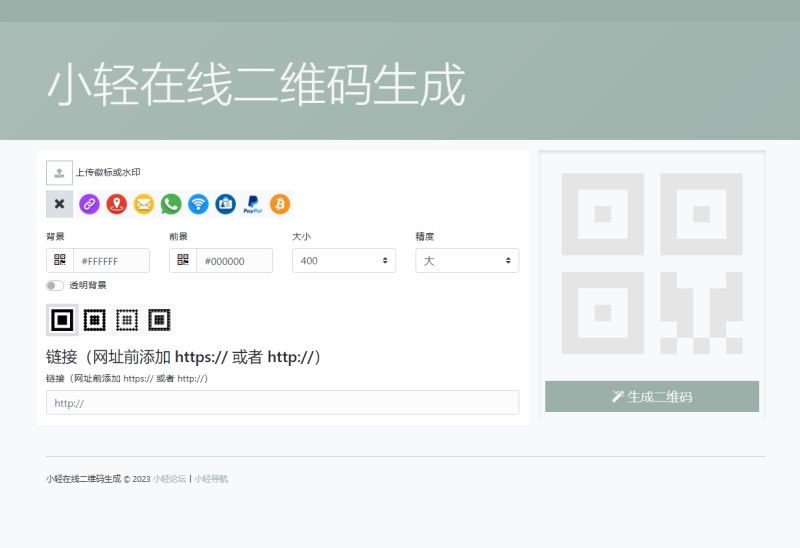Click the 小轻在线二维码生成 page title

point(256,84)
